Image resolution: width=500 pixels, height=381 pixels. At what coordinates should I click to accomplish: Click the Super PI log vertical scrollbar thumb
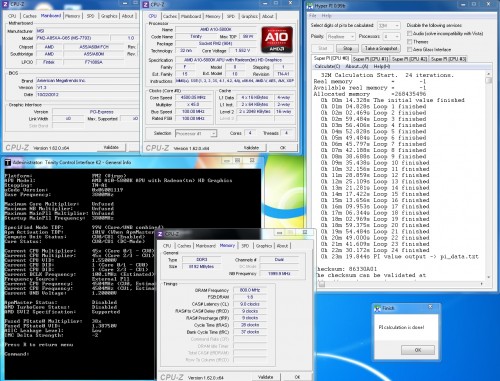pos(489,80)
